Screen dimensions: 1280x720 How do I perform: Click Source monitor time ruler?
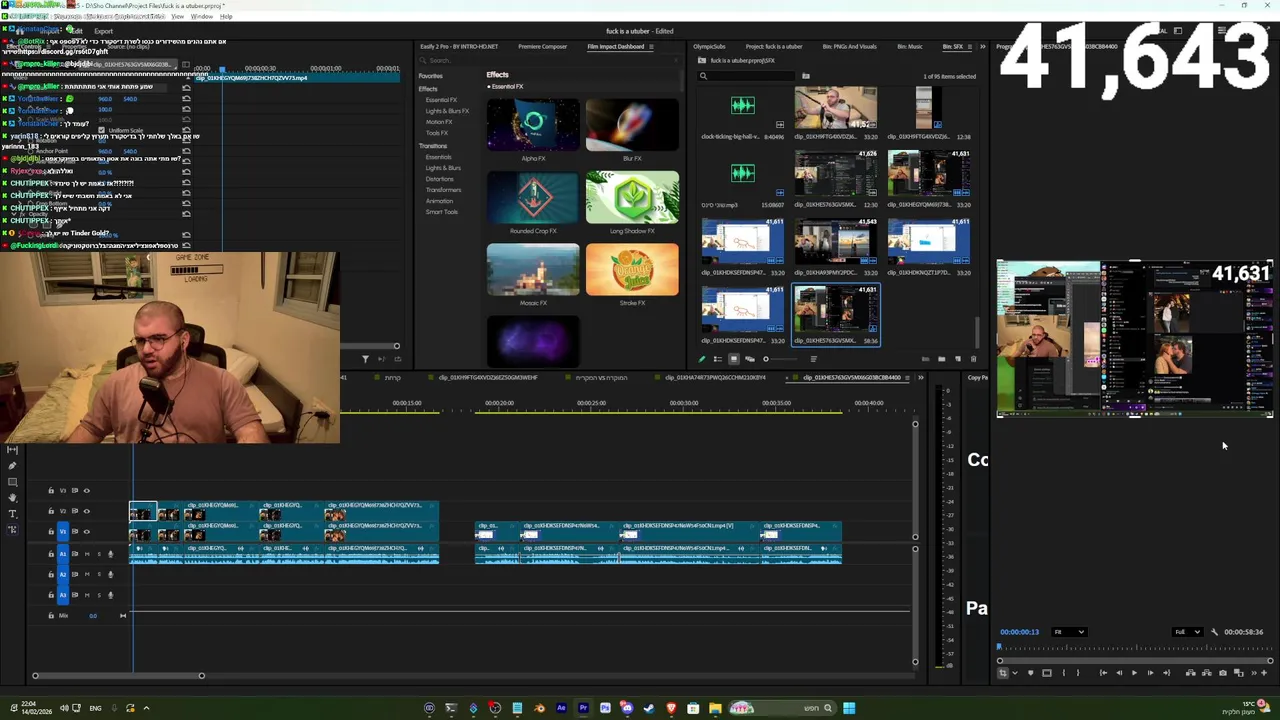click(x=1134, y=648)
